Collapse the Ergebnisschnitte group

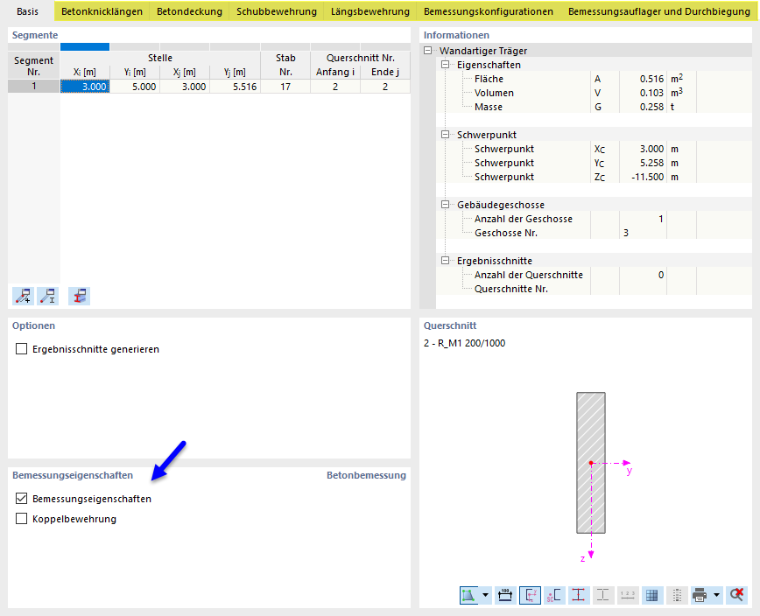click(445, 260)
